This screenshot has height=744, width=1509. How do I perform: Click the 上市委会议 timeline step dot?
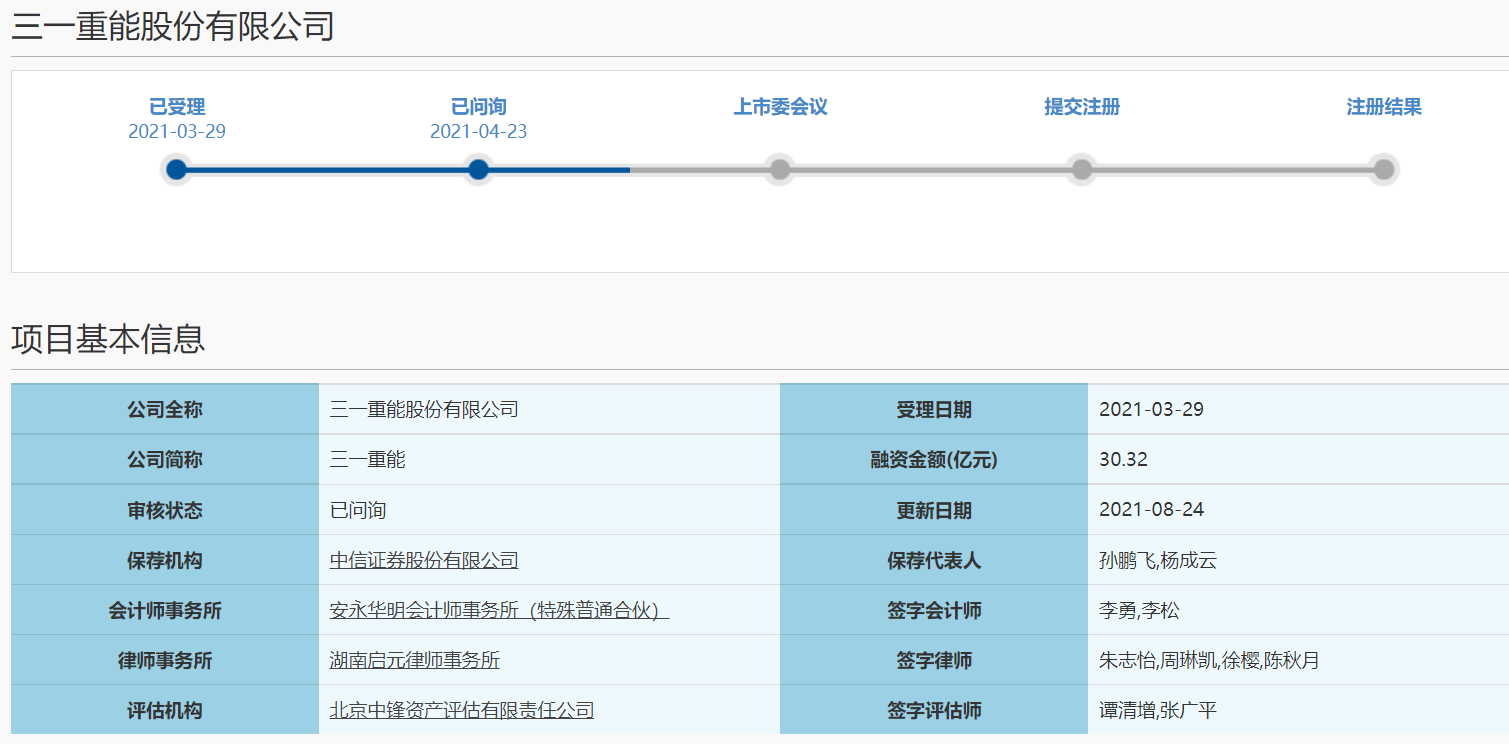click(x=780, y=169)
